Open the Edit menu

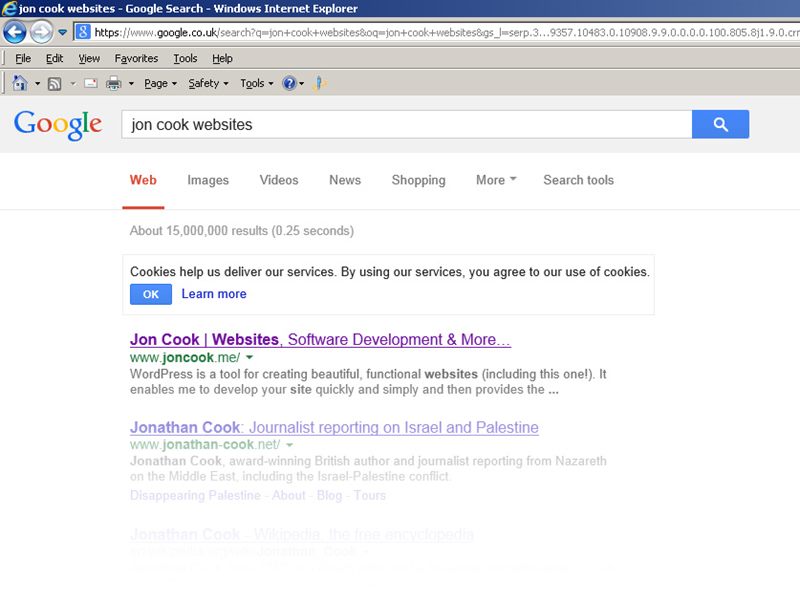(54, 59)
